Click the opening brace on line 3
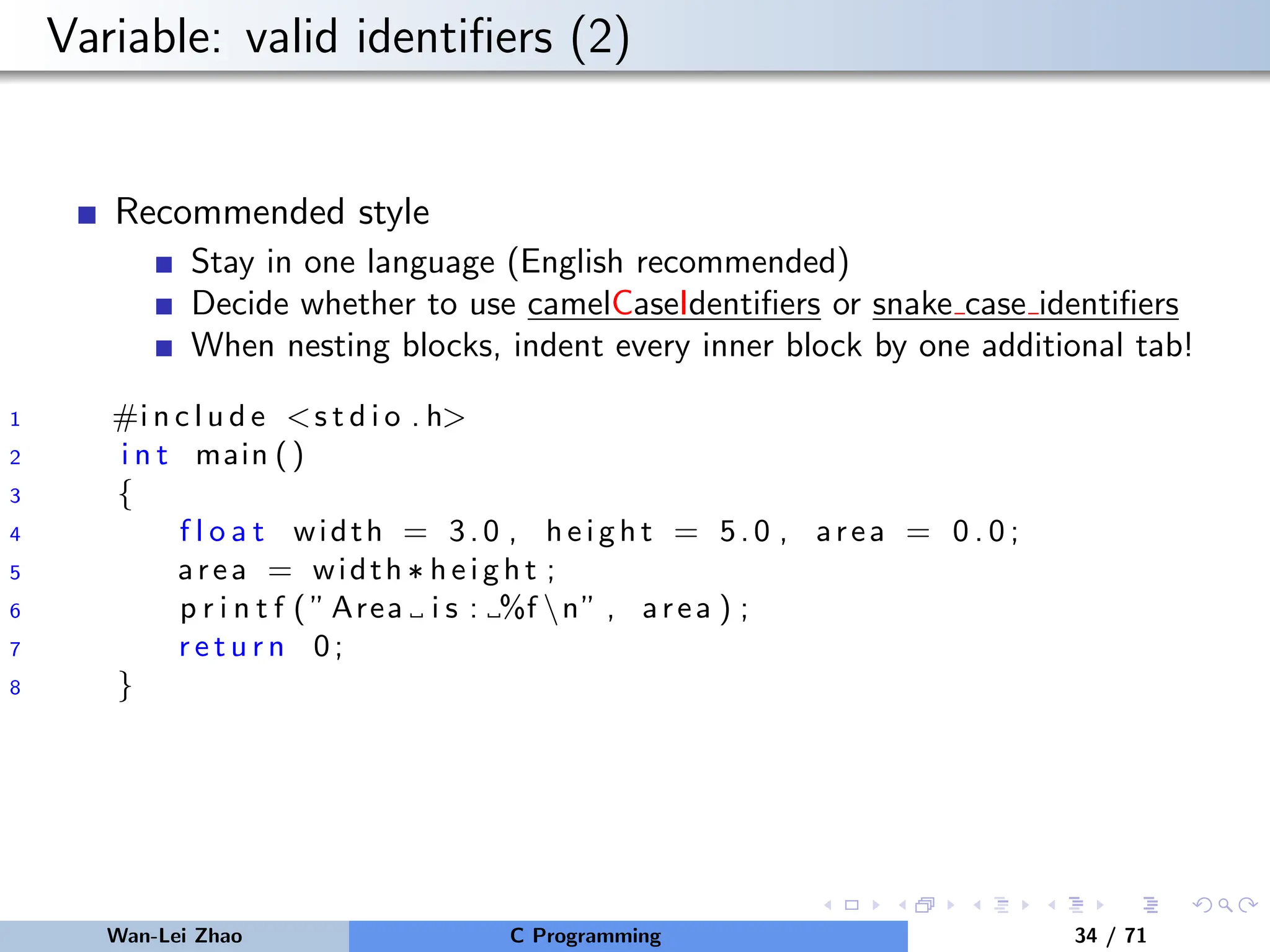 [x=125, y=494]
